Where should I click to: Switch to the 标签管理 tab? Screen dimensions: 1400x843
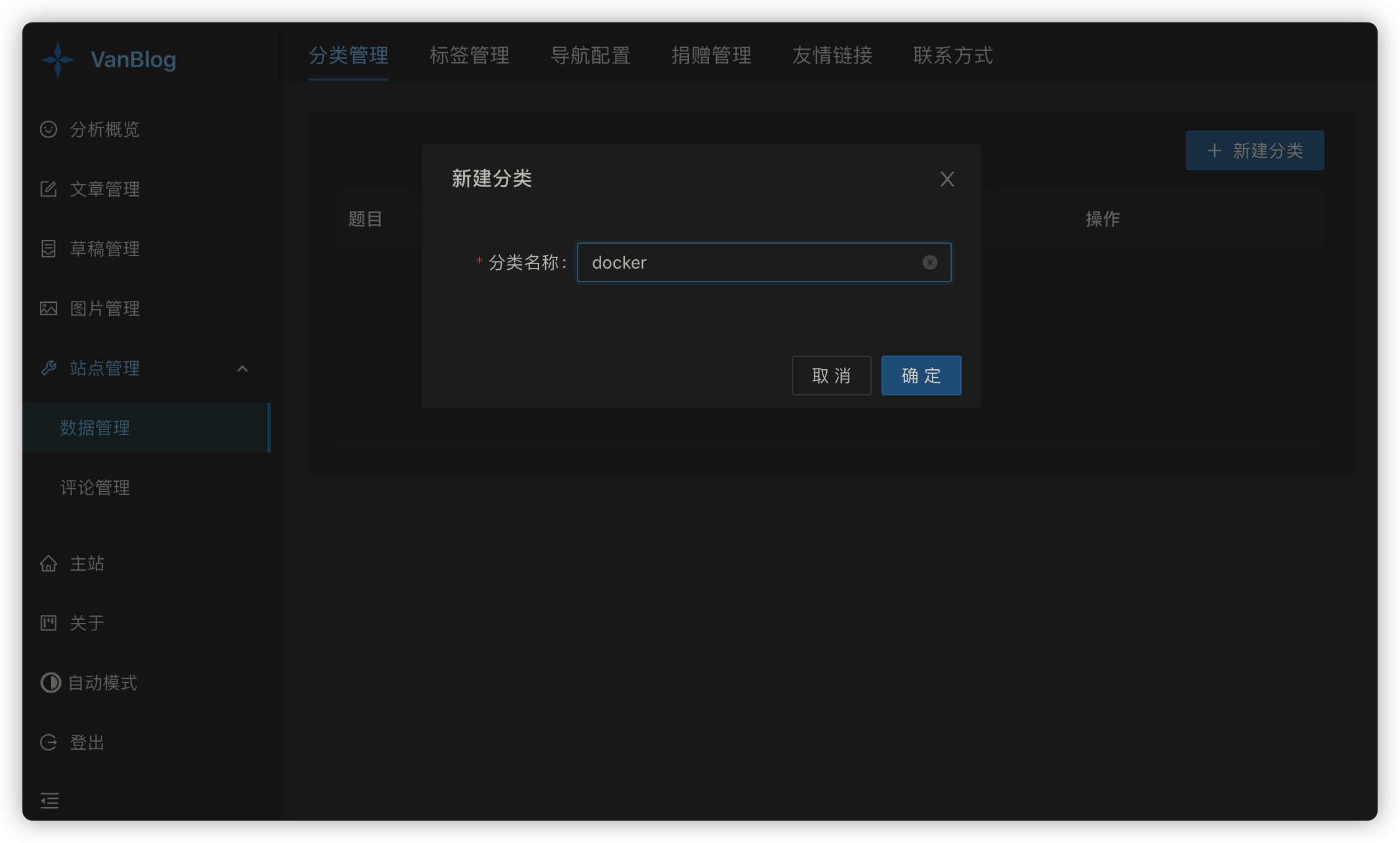pyautogui.click(x=469, y=56)
